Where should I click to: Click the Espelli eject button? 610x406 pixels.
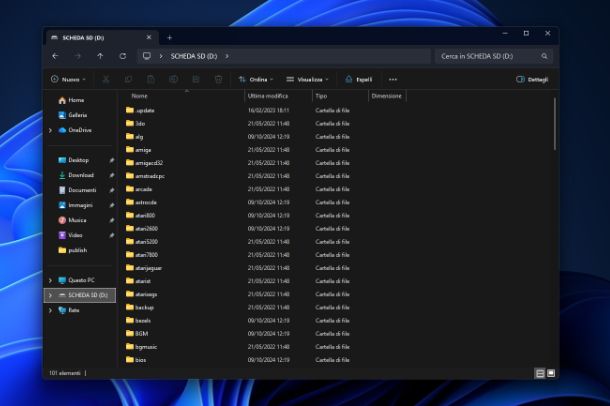click(358, 79)
